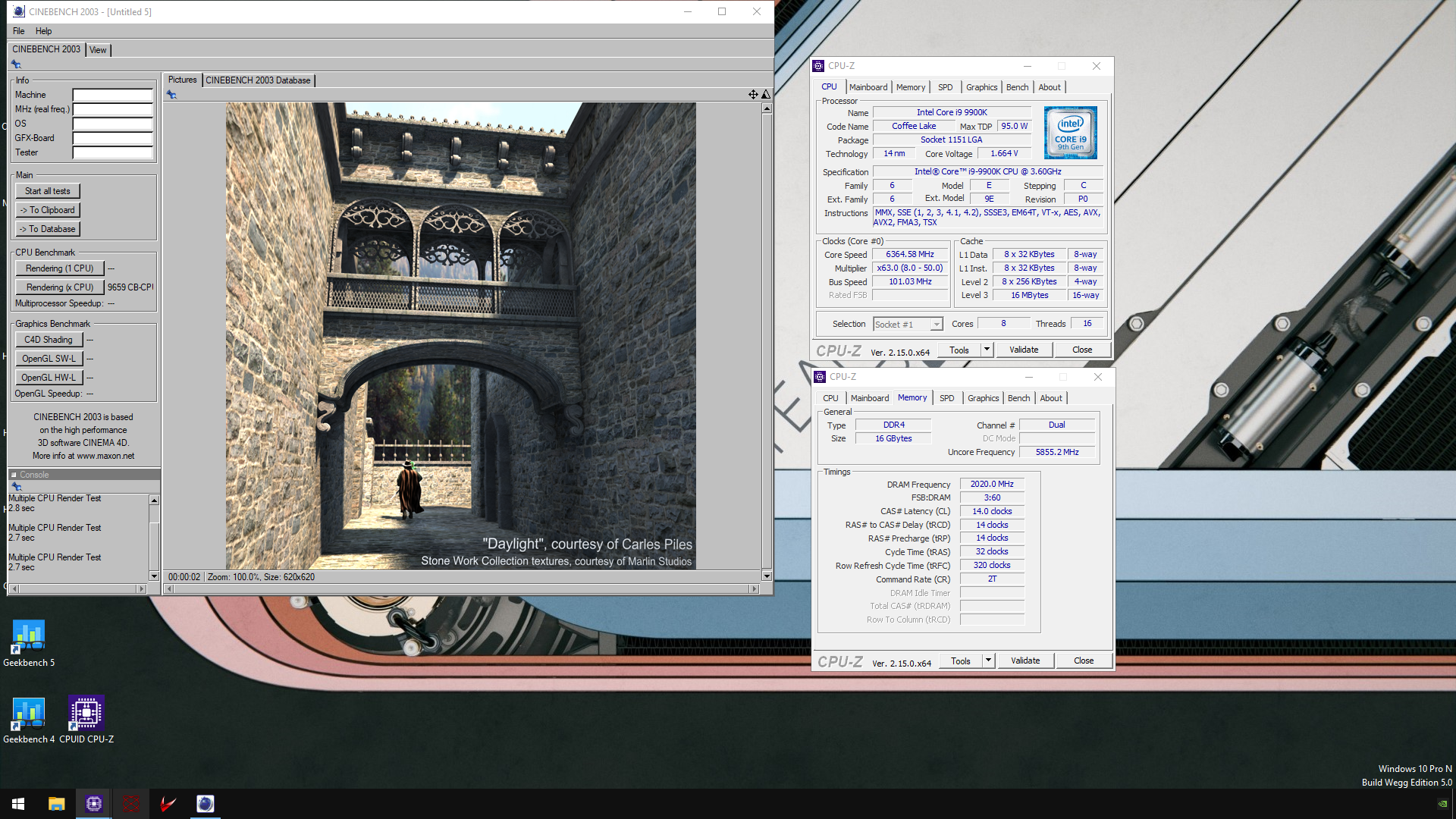Select the About tab in the bottom CPU-Z window
Screen dimensions: 1456x819
(1051, 398)
